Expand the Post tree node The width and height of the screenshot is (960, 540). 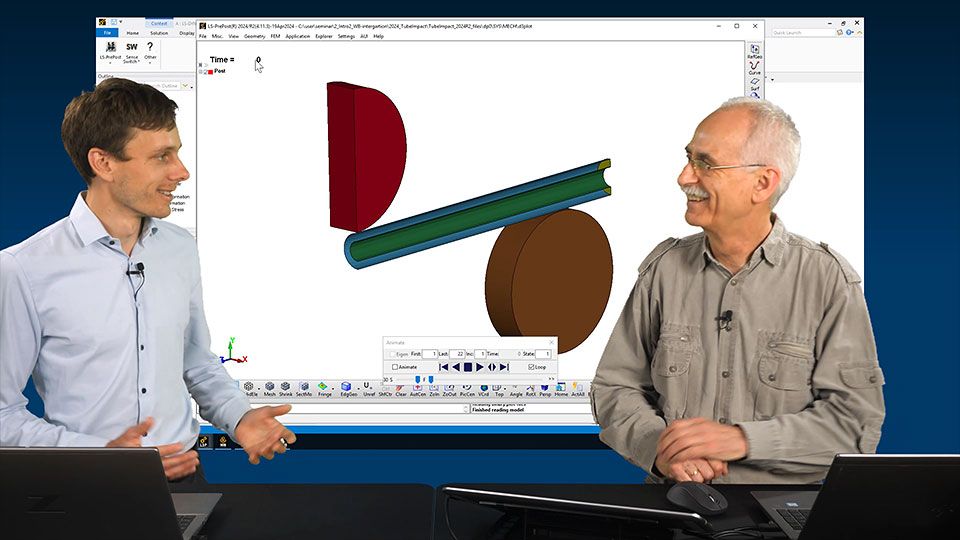(201, 72)
